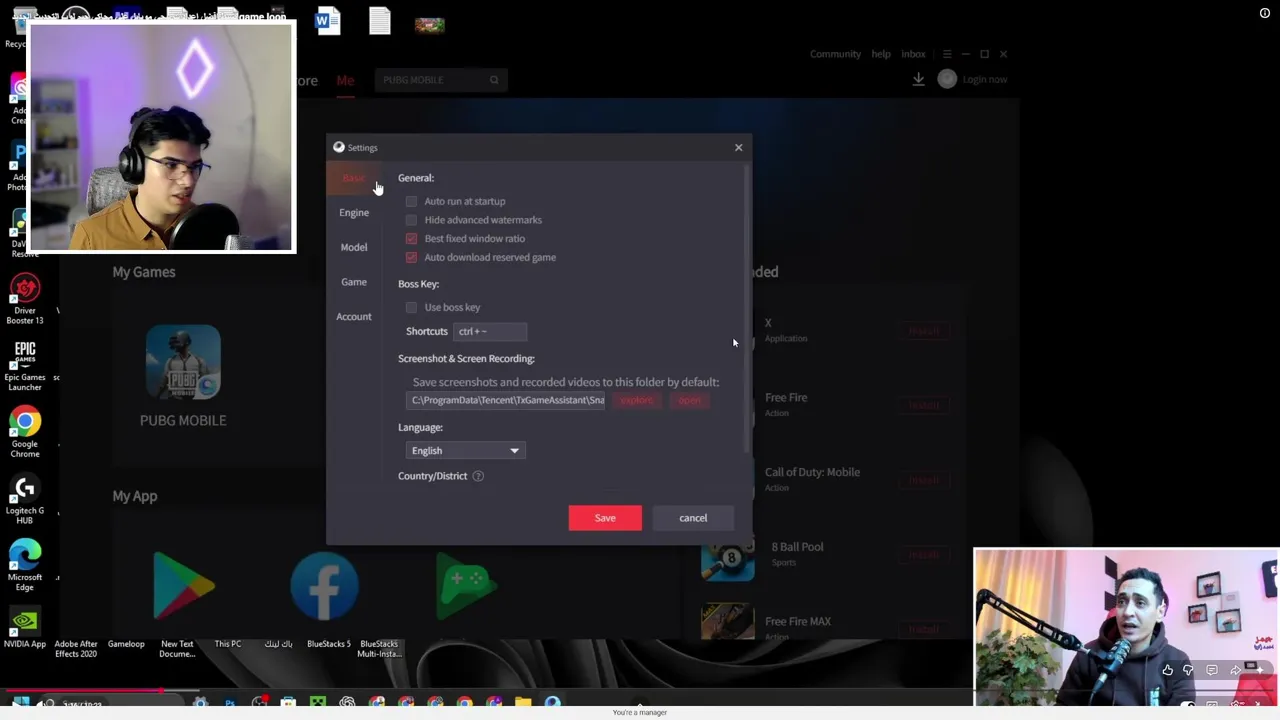This screenshot has height=720, width=1280.
Task: Open Google Chrome desktop icon
Action: 25,432
